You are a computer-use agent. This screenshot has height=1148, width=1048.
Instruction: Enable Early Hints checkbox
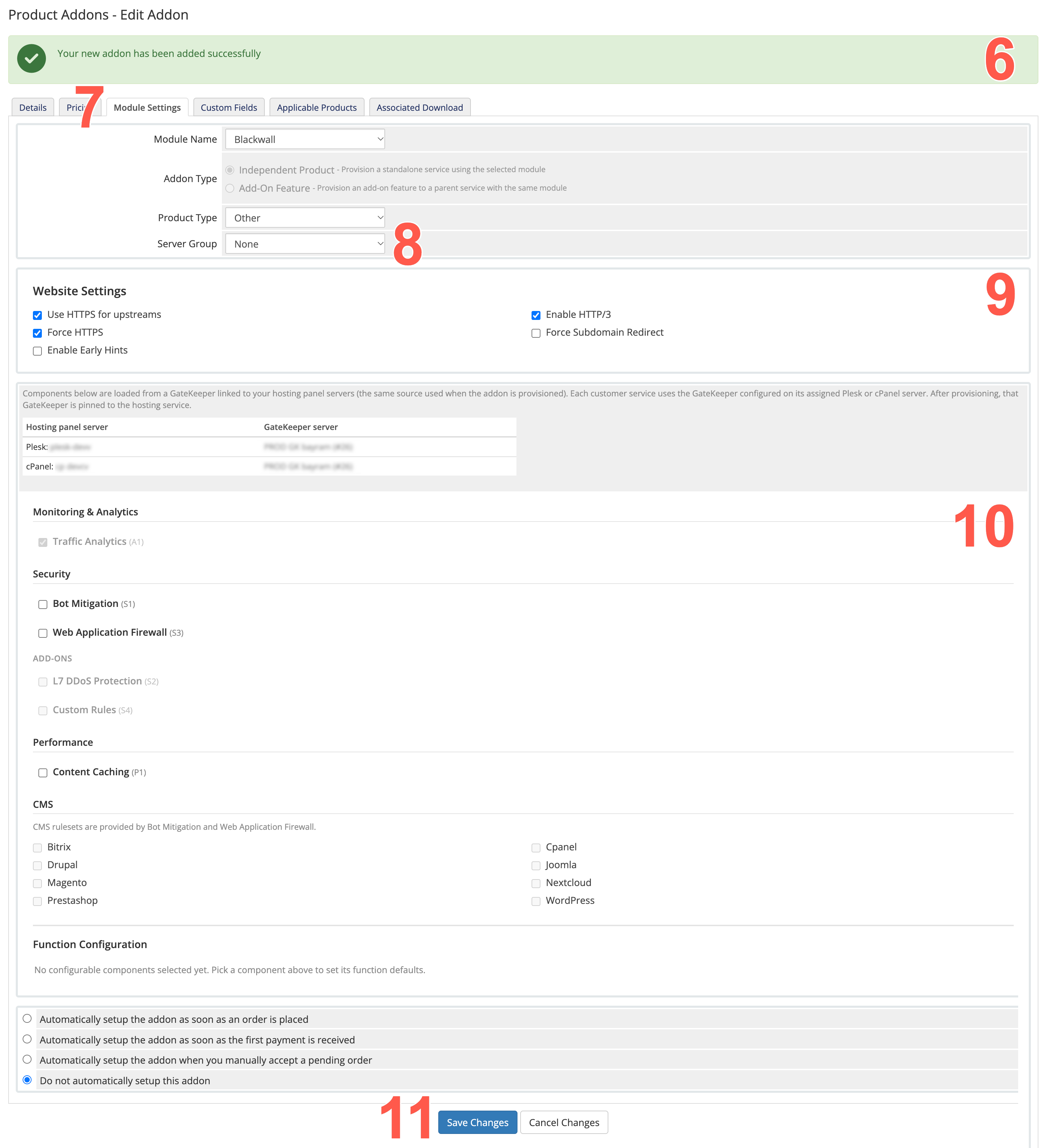38,351
